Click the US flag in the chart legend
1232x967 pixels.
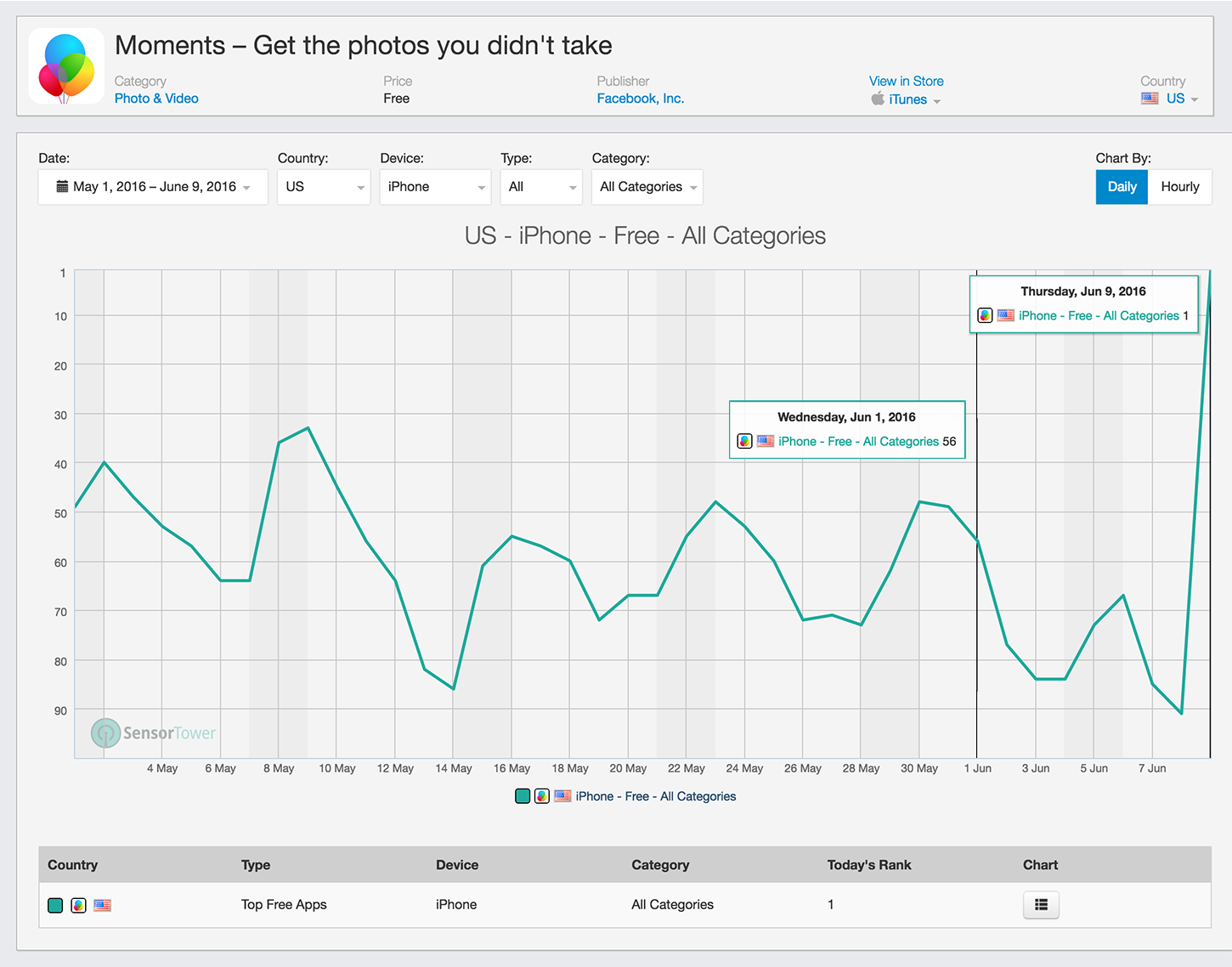tap(562, 796)
